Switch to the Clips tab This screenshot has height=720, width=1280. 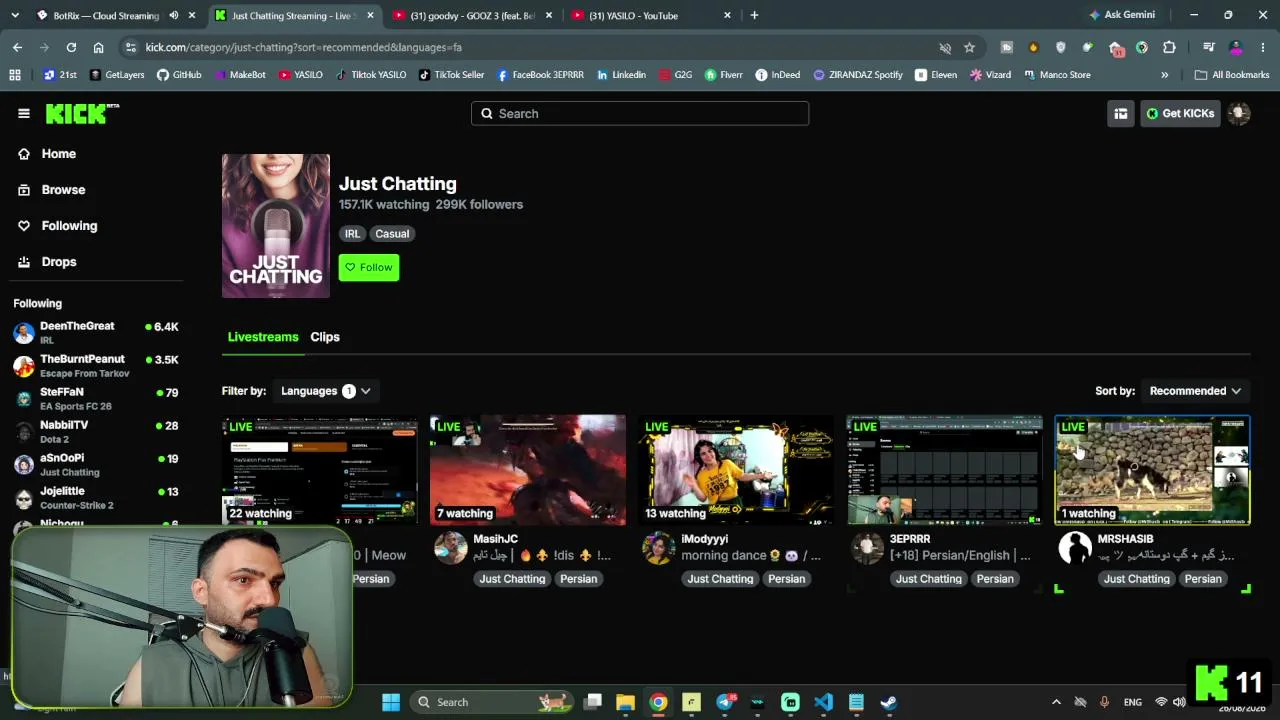325,337
